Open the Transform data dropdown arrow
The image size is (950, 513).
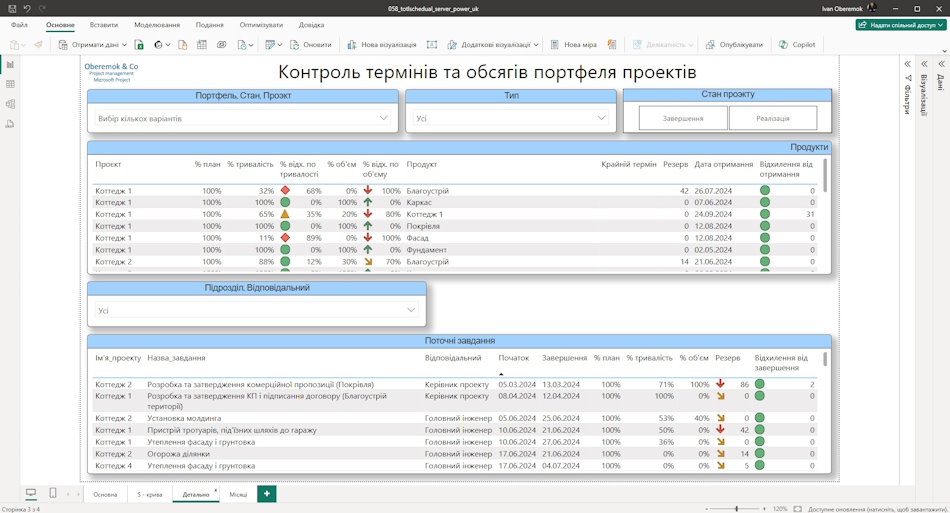pyautogui.click(x=279, y=45)
